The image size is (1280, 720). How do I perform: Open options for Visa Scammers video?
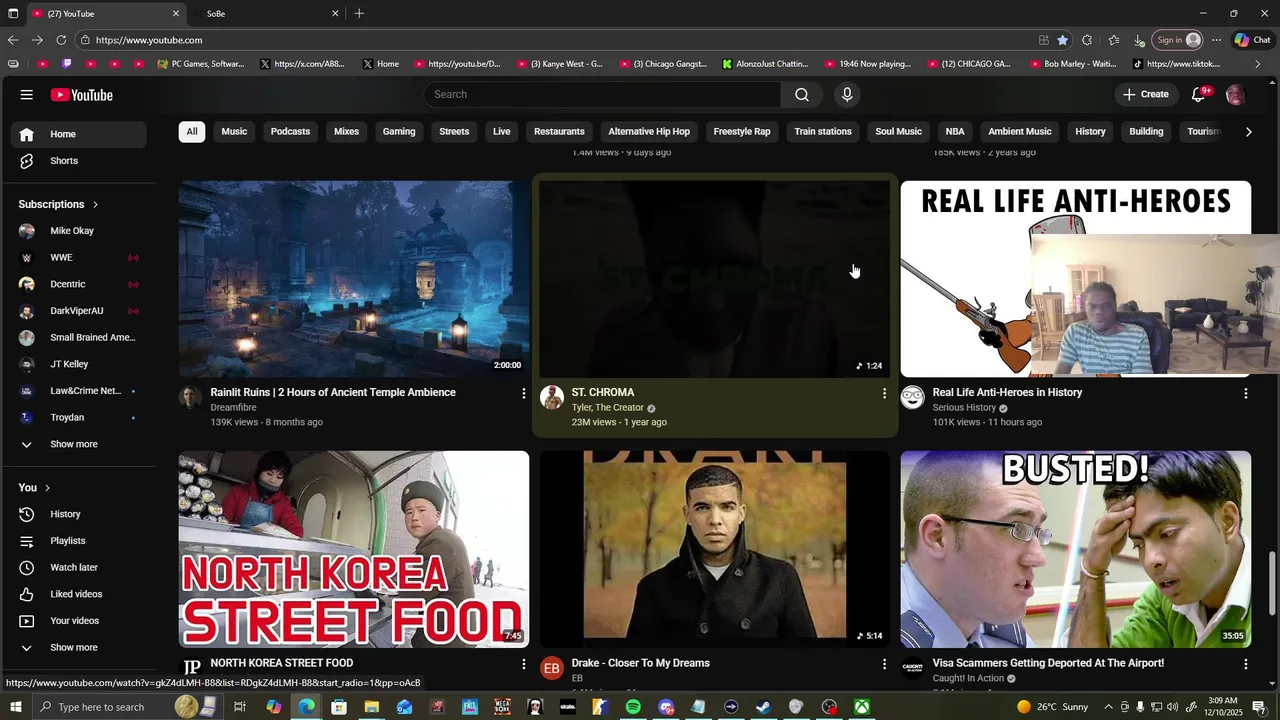(x=1245, y=664)
